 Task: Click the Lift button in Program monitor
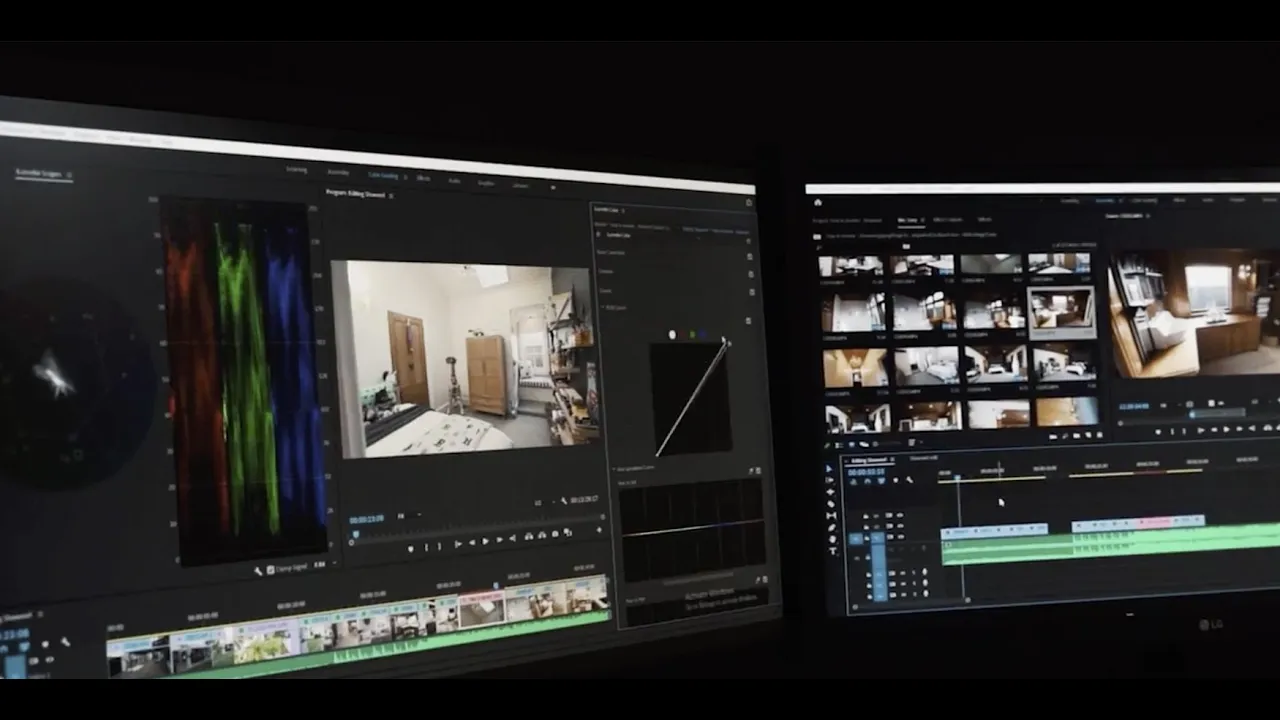(x=529, y=536)
